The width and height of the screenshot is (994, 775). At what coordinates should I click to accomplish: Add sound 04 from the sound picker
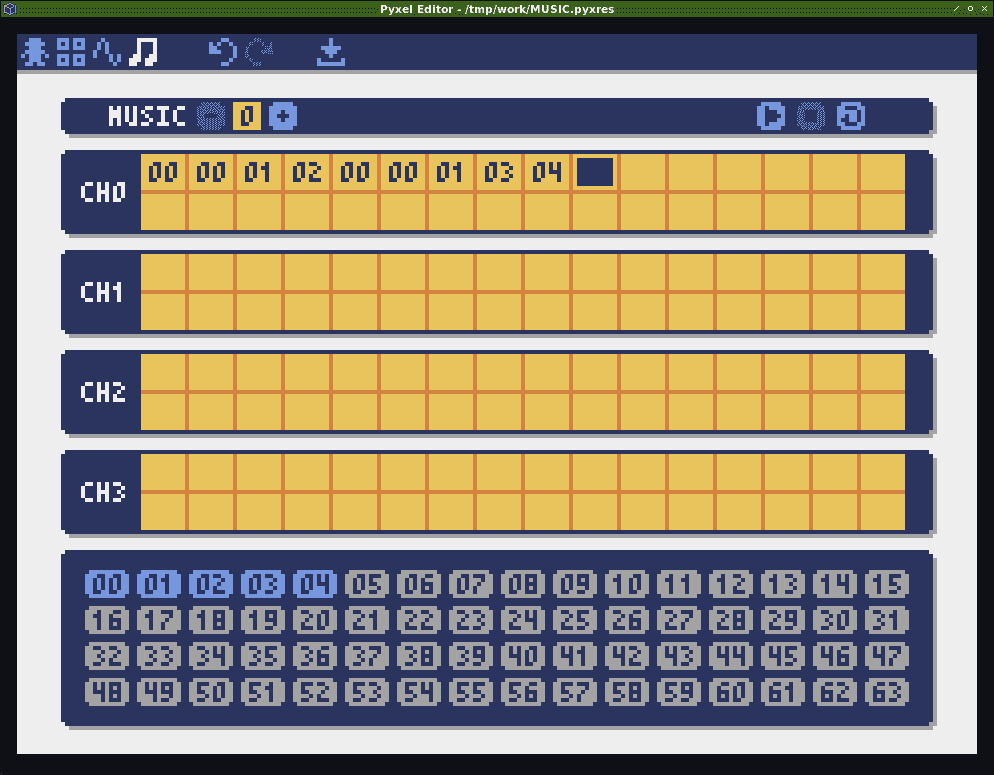[x=315, y=584]
